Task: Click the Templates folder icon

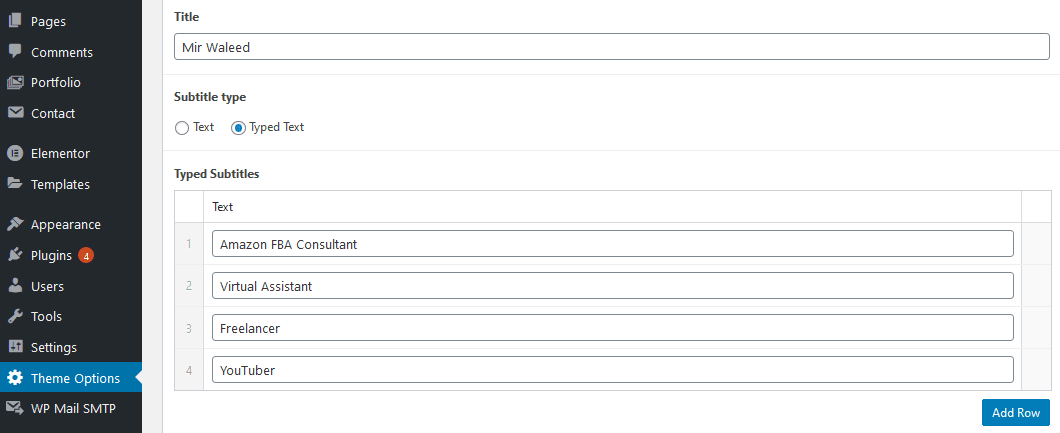Action: click(x=15, y=184)
